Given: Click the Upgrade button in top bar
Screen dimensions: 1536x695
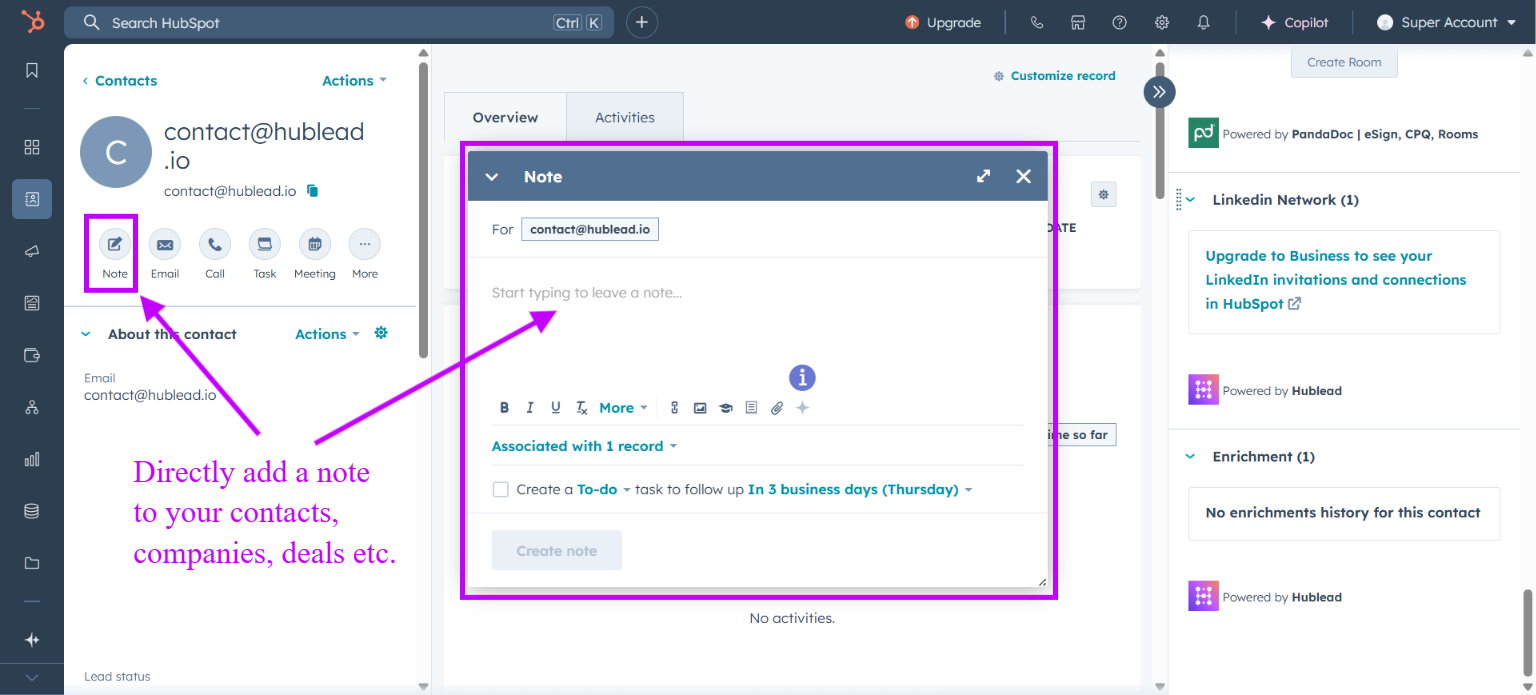Looking at the screenshot, I should tap(942, 22).
